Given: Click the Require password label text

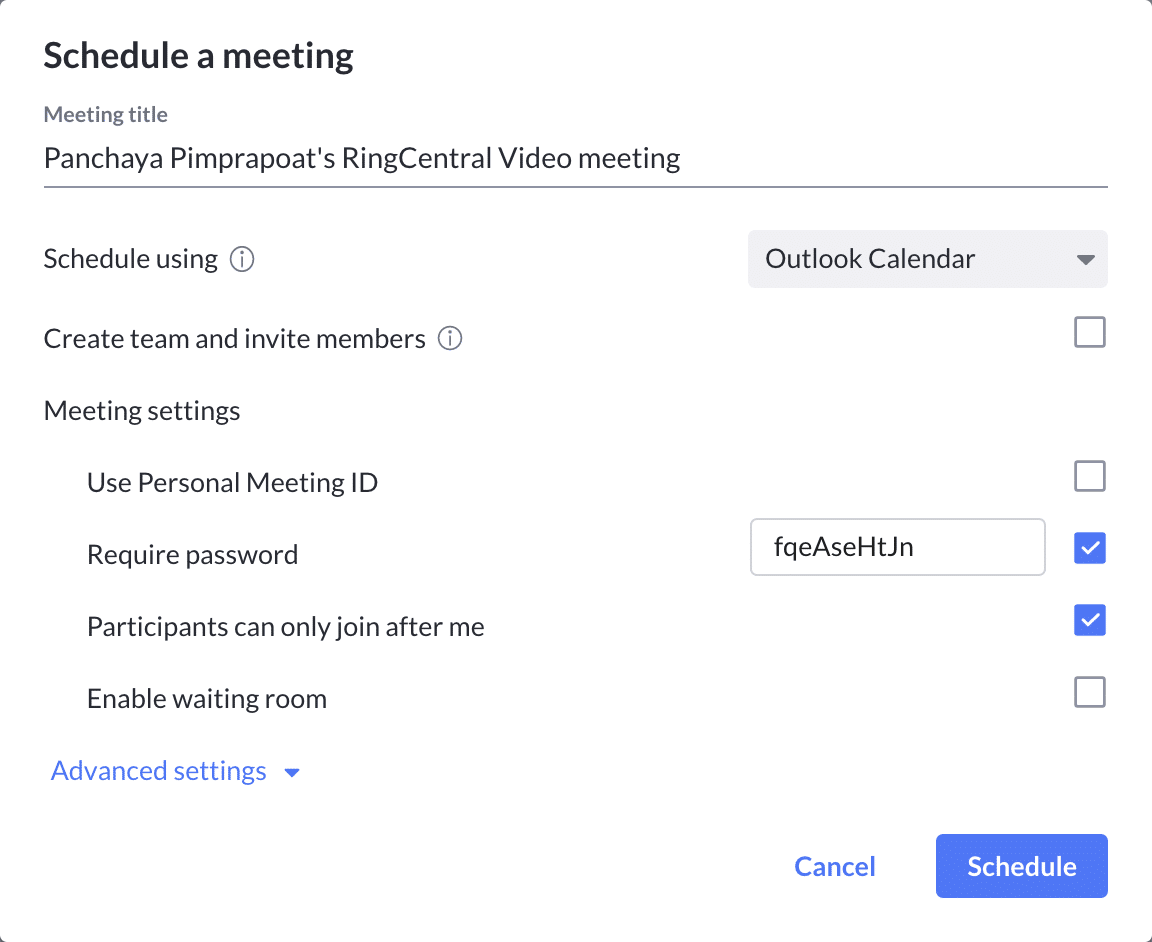Looking at the screenshot, I should [193, 555].
